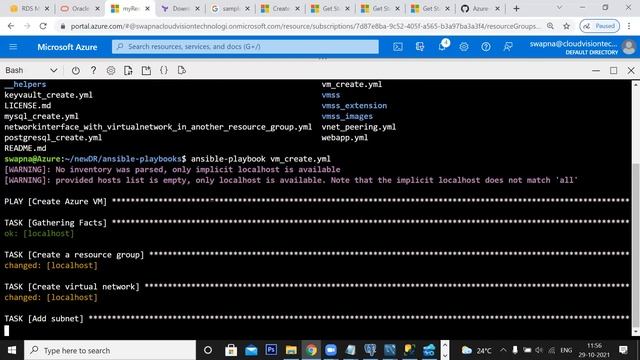This screenshot has height=360, width=640.
Task: Open Azure notifications bell
Action: click(x=442, y=46)
